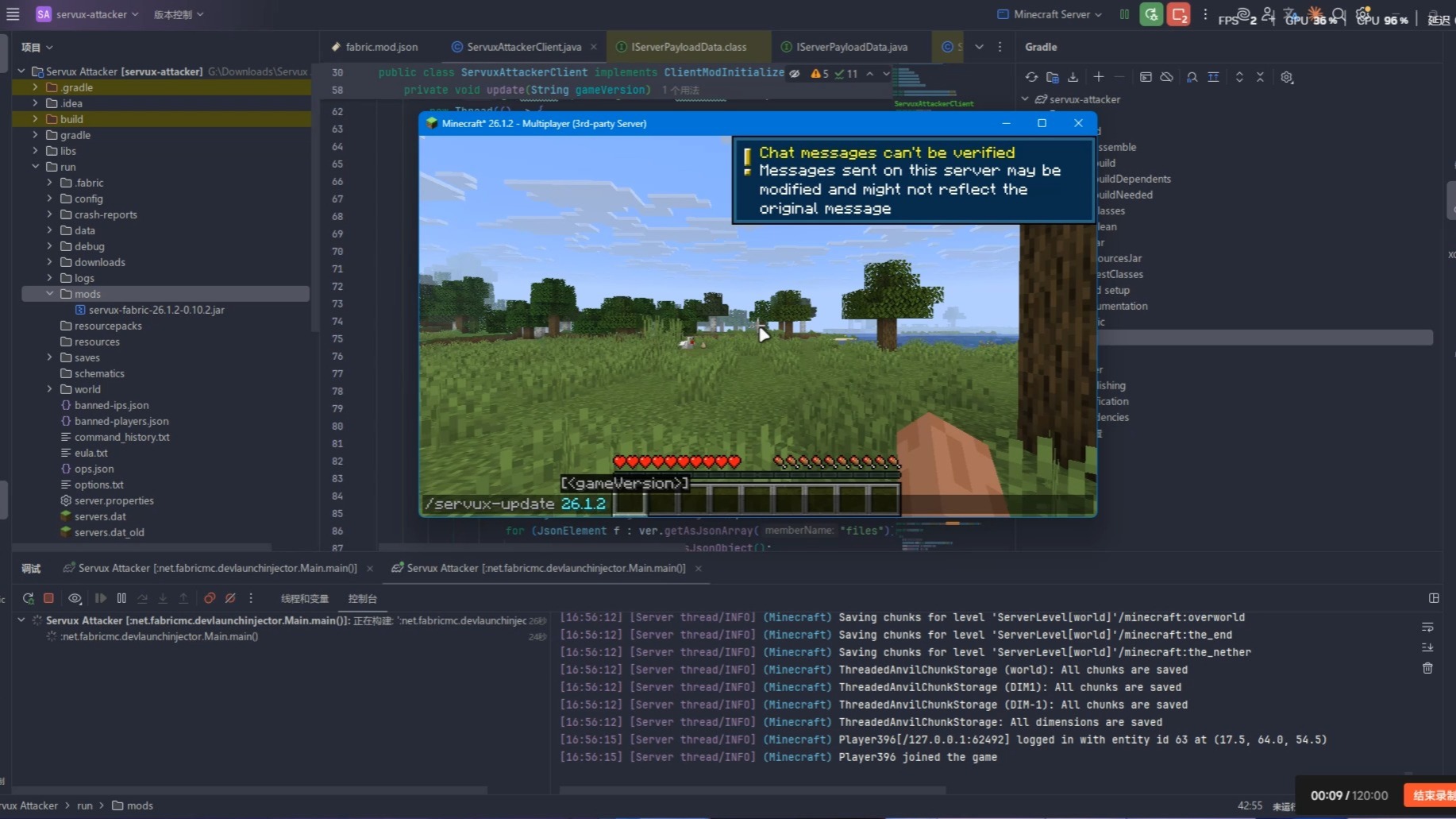Screen dimensions: 1456x819
Task: Click mods breadcrumb in status bar
Action: [x=133, y=805]
